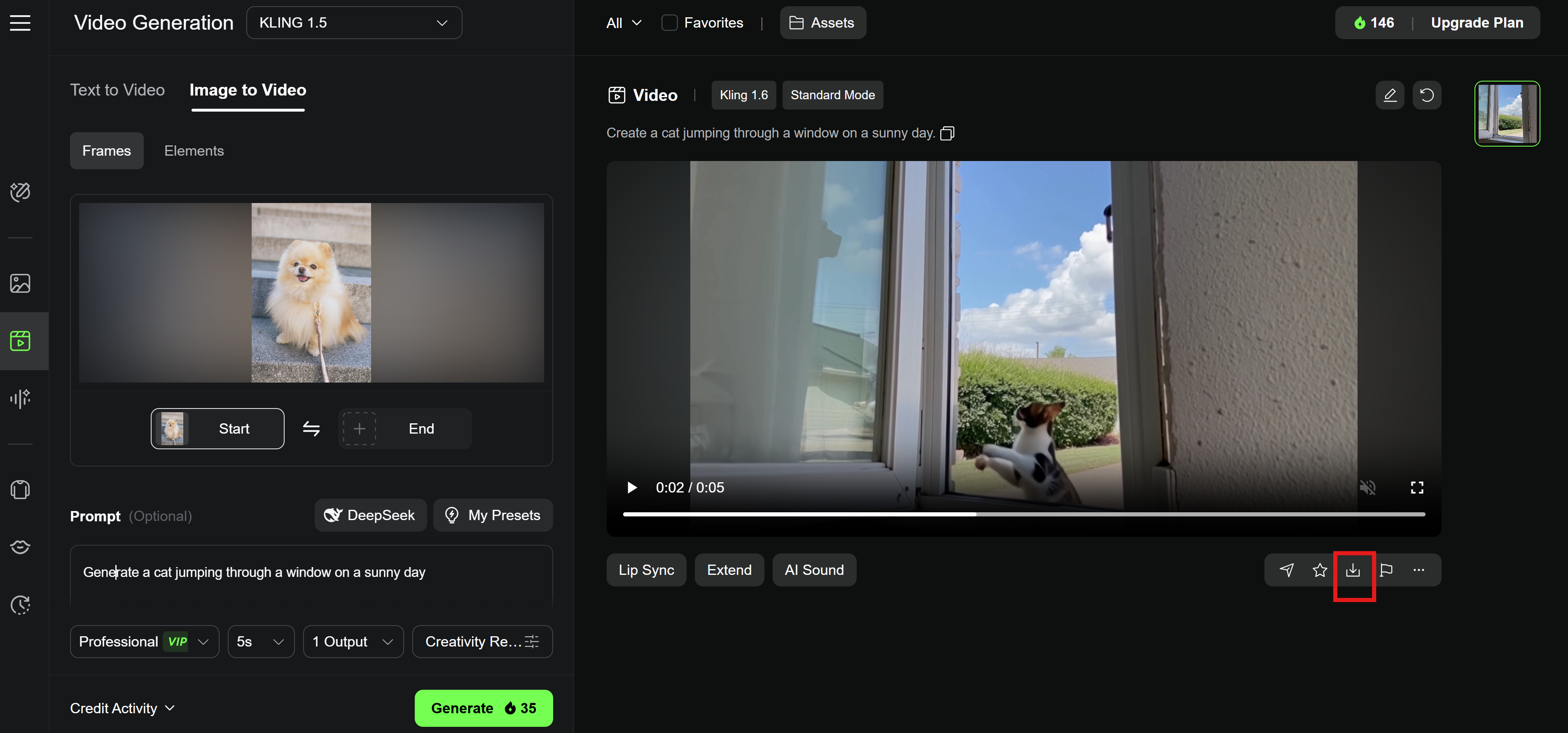Toggle the Favorites checkbox
Image resolution: width=1568 pixels, height=733 pixels.
point(669,23)
